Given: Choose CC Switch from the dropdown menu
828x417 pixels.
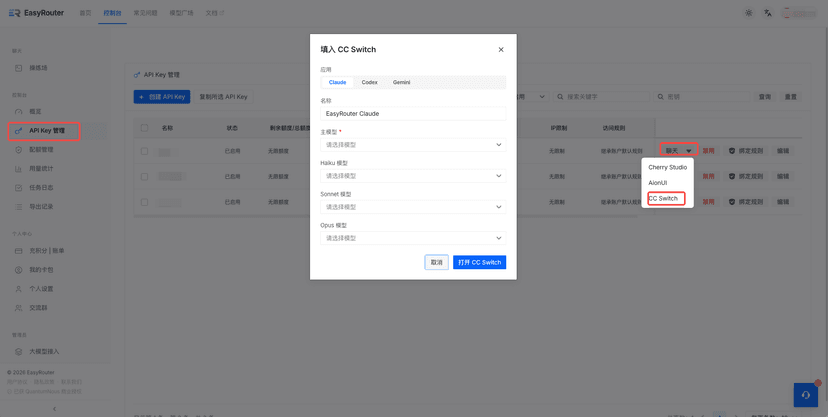Looking at the screenshot, I should click(x=667, y=198).
